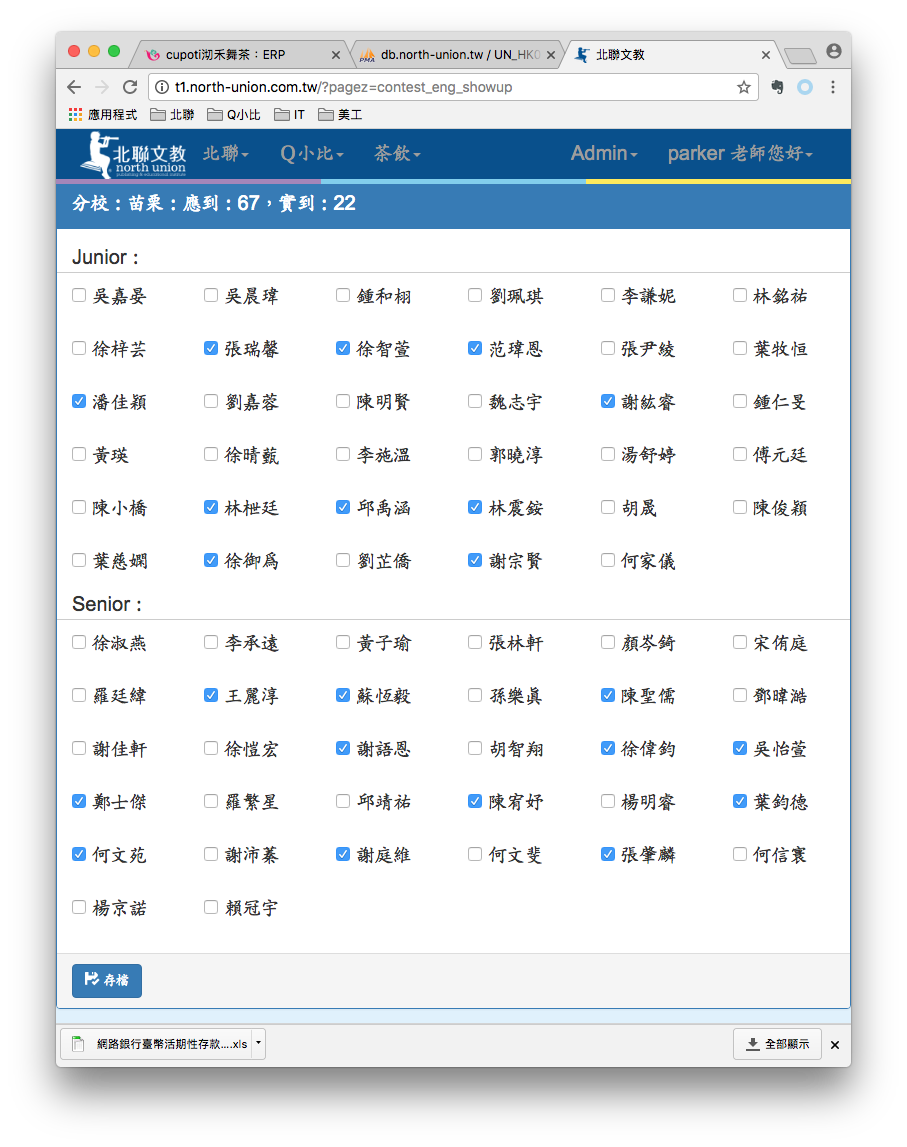Uncheck the box for 王麗淳

(x=211, y=695)
